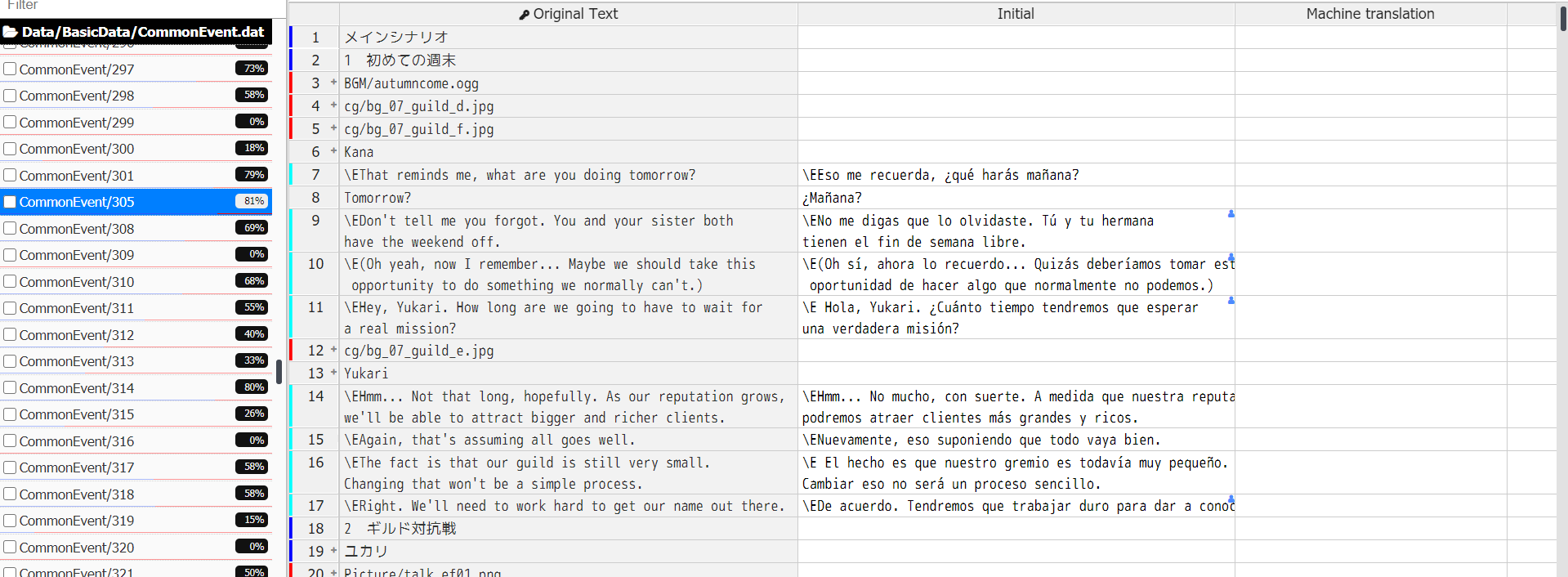Select the Machine translation column header
This screenshot has height=577, width=1568.
coord(1369,14)
